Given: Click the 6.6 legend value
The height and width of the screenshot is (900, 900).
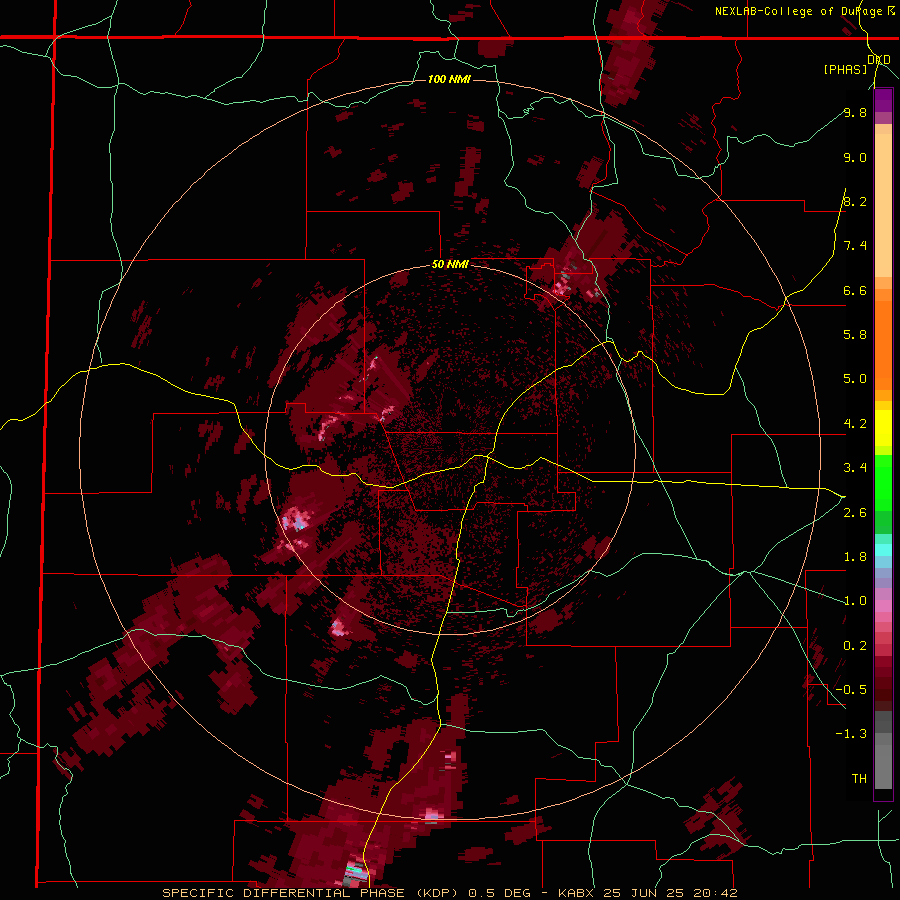Looking at the screenshot, I should coord(855,290).
